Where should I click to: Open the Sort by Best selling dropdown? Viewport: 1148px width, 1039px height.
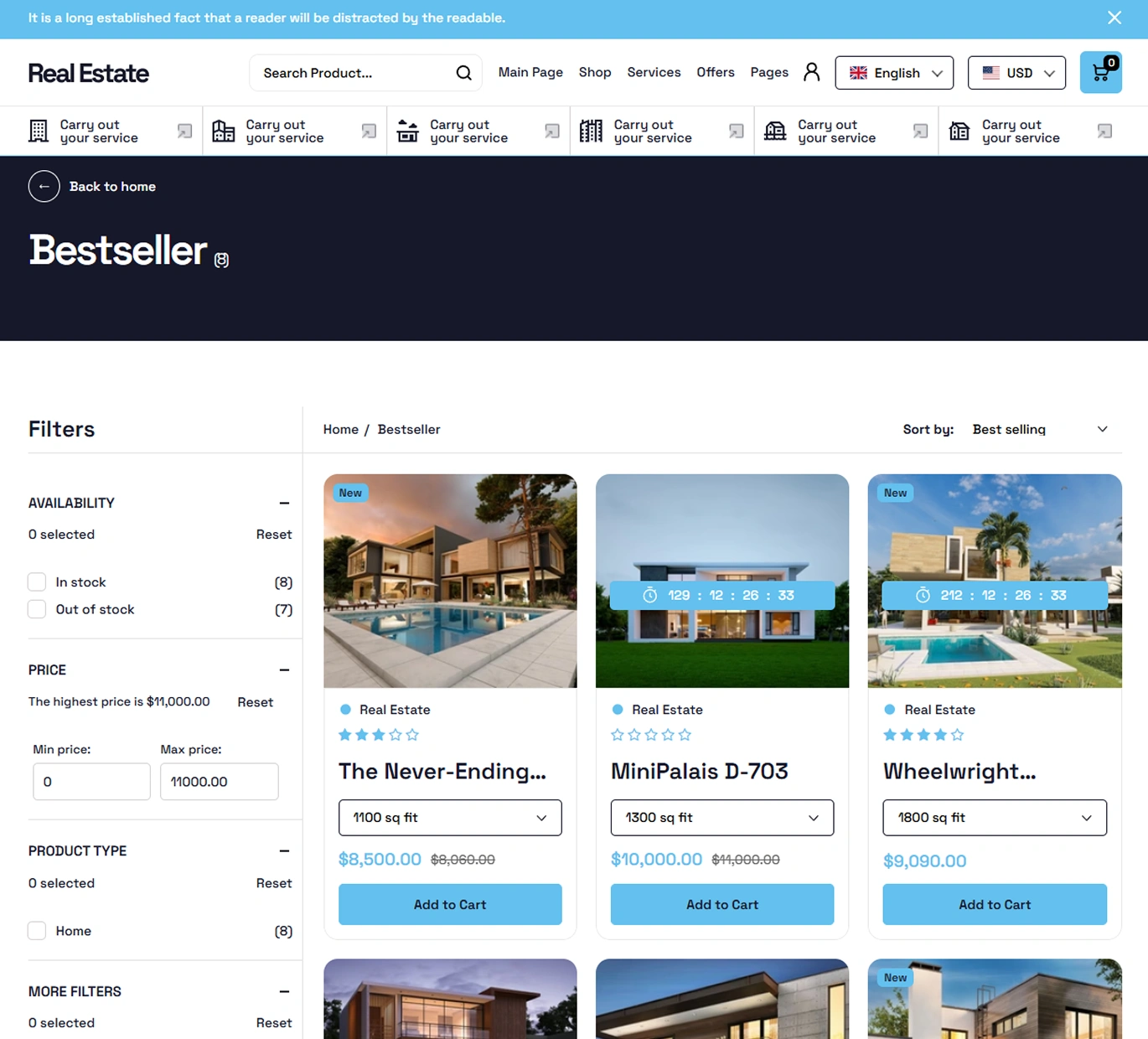tap(1040, 429)
